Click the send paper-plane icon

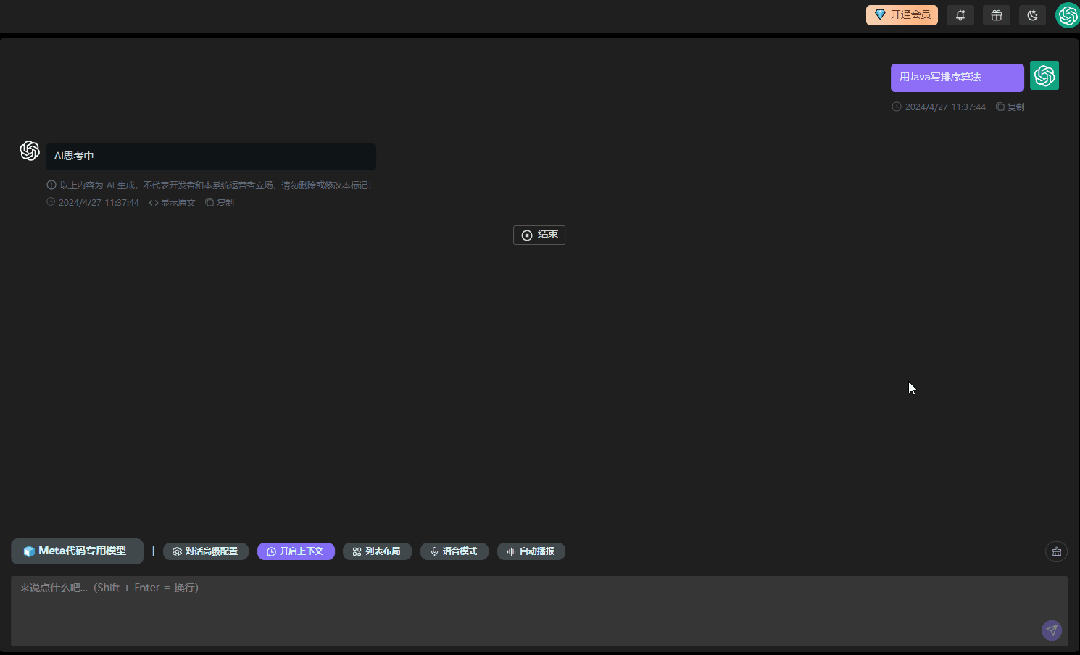tap(1051, 630)
